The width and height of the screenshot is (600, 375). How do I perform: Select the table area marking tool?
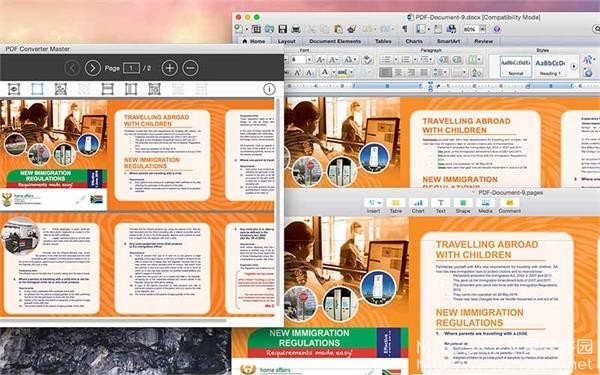(154, 89)
